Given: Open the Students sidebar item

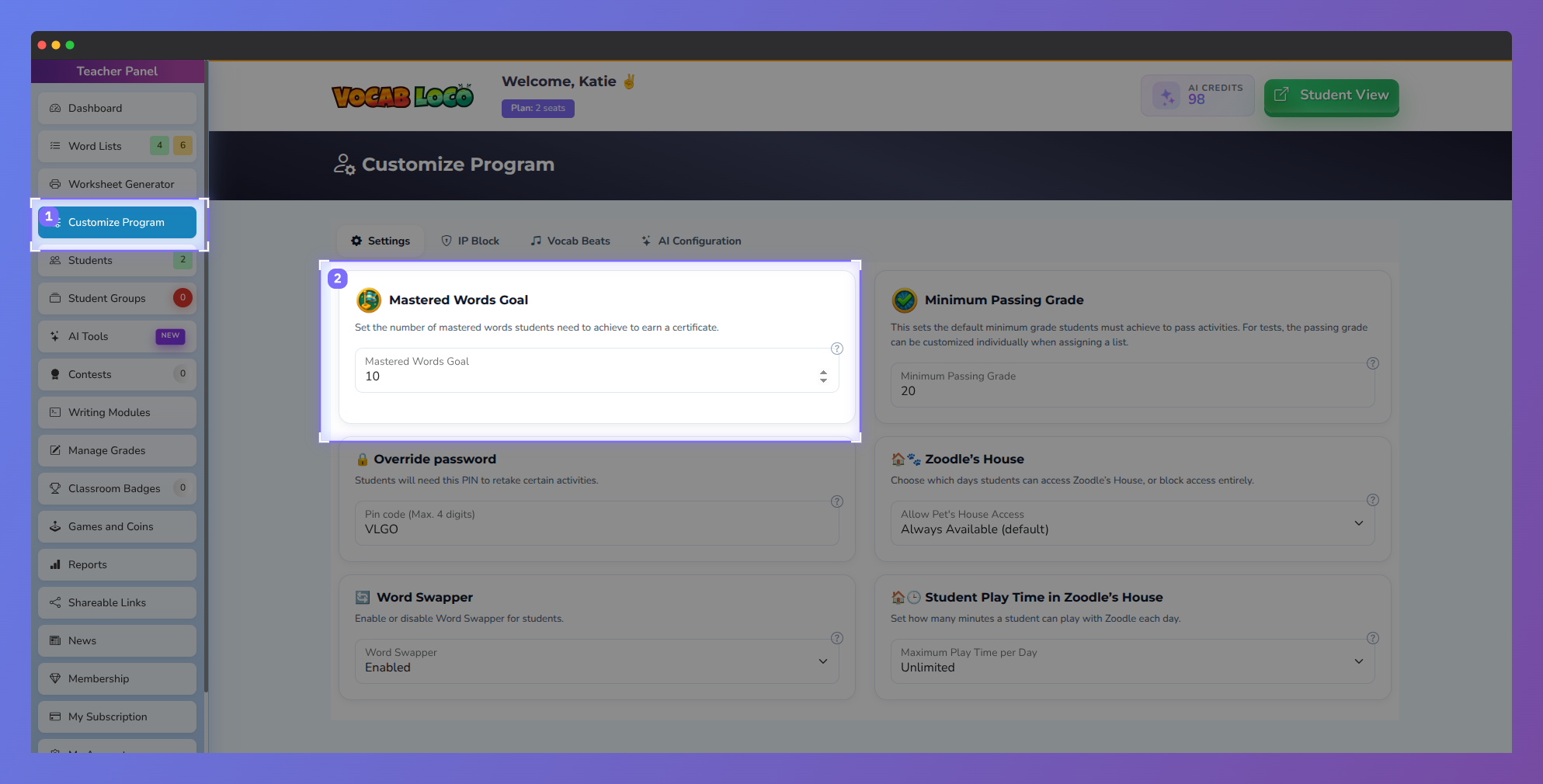Looking at the screenshot, I should [x=117, y=260].
